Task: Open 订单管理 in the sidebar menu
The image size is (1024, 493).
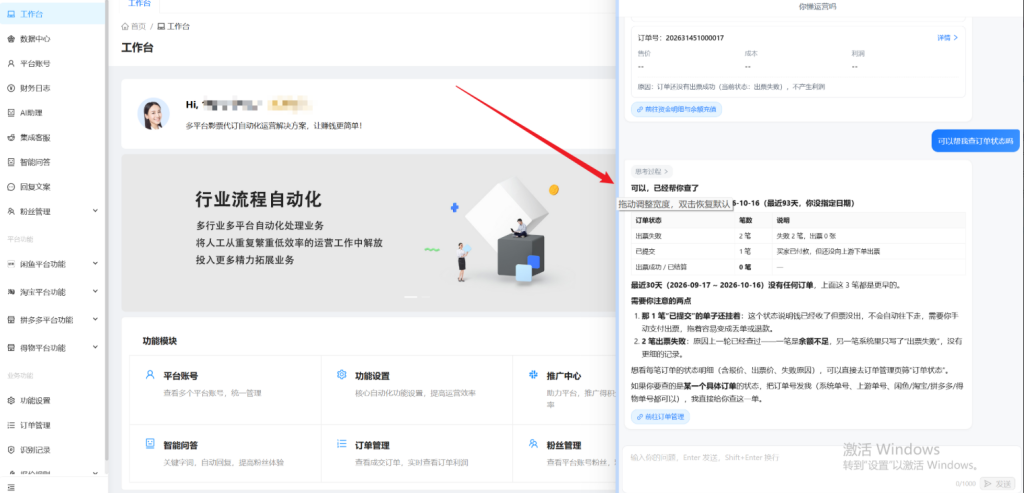Action: [35, 426]
